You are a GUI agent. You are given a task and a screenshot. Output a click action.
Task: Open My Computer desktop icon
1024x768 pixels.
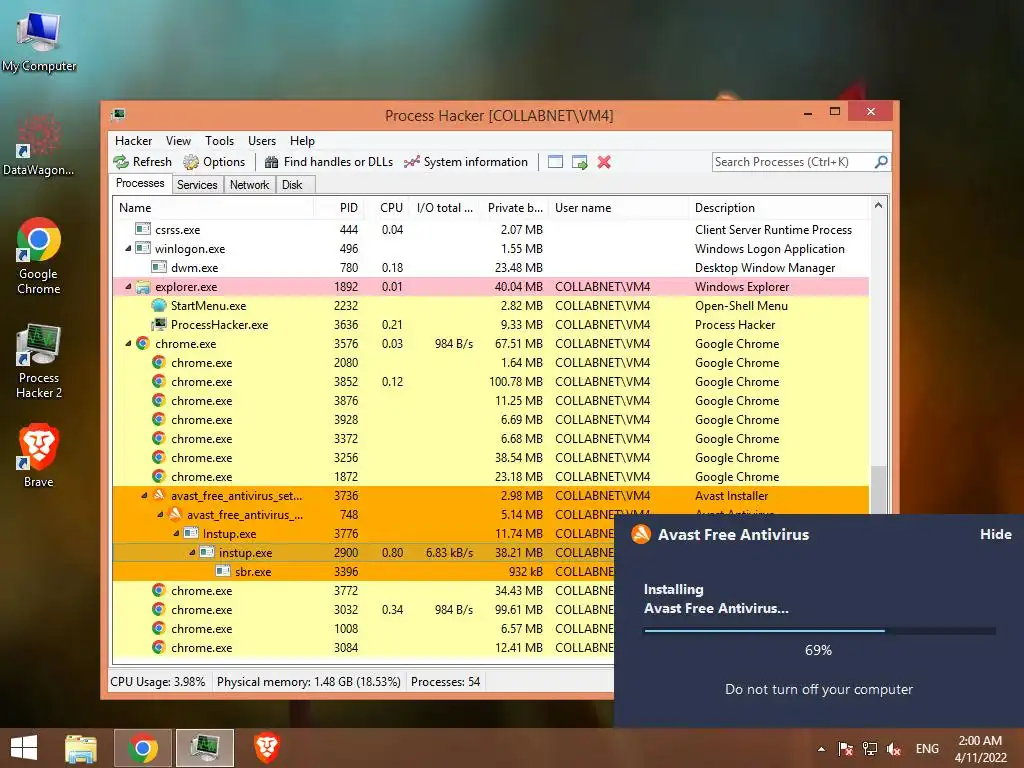click(x=39, y=42)
